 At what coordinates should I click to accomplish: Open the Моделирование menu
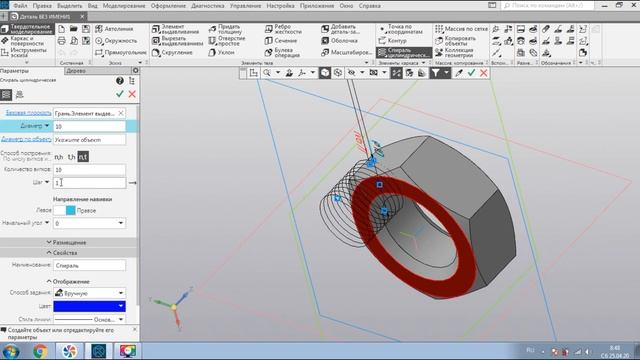(x=124, y=6)
